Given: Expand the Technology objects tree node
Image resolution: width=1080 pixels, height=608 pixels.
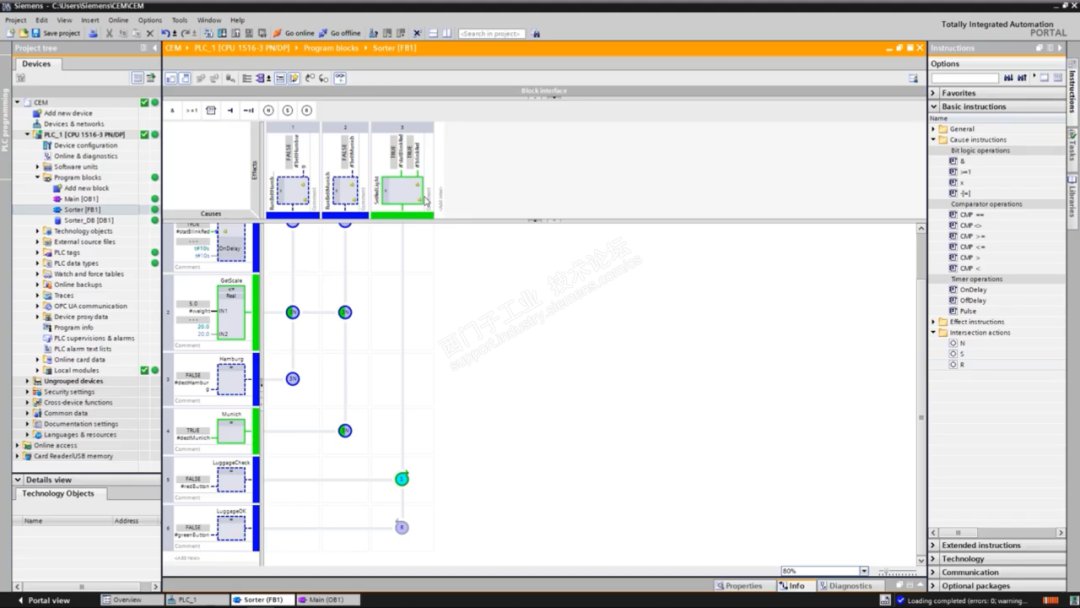Looking at the screenshot, I should [38, 231].
